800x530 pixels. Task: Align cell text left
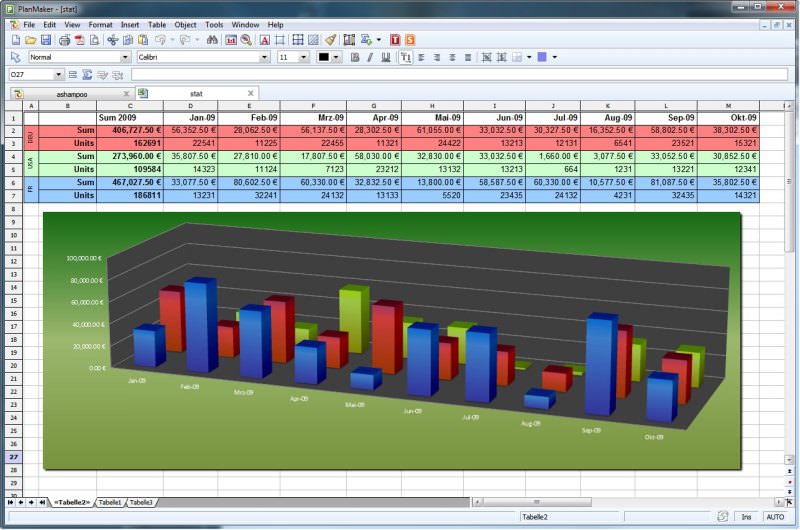(421, 57)
